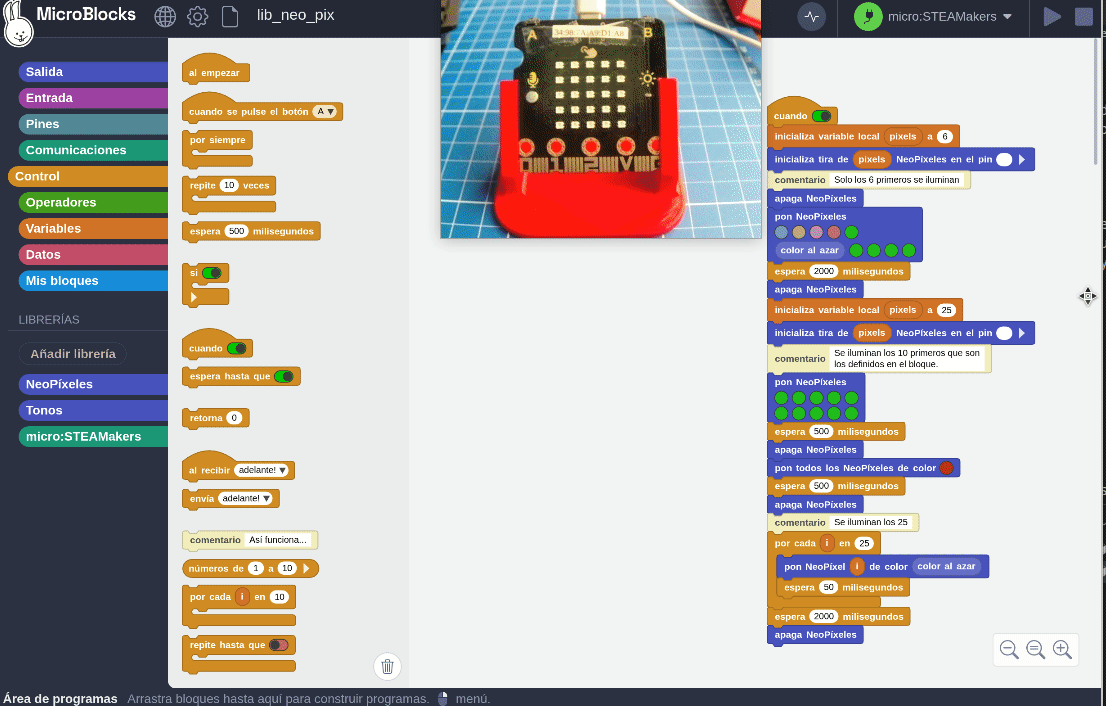This screenshot has width=1106, height=706.
Task: Open 'al recibir' message dropdown
Action: (x=262, y=470)
